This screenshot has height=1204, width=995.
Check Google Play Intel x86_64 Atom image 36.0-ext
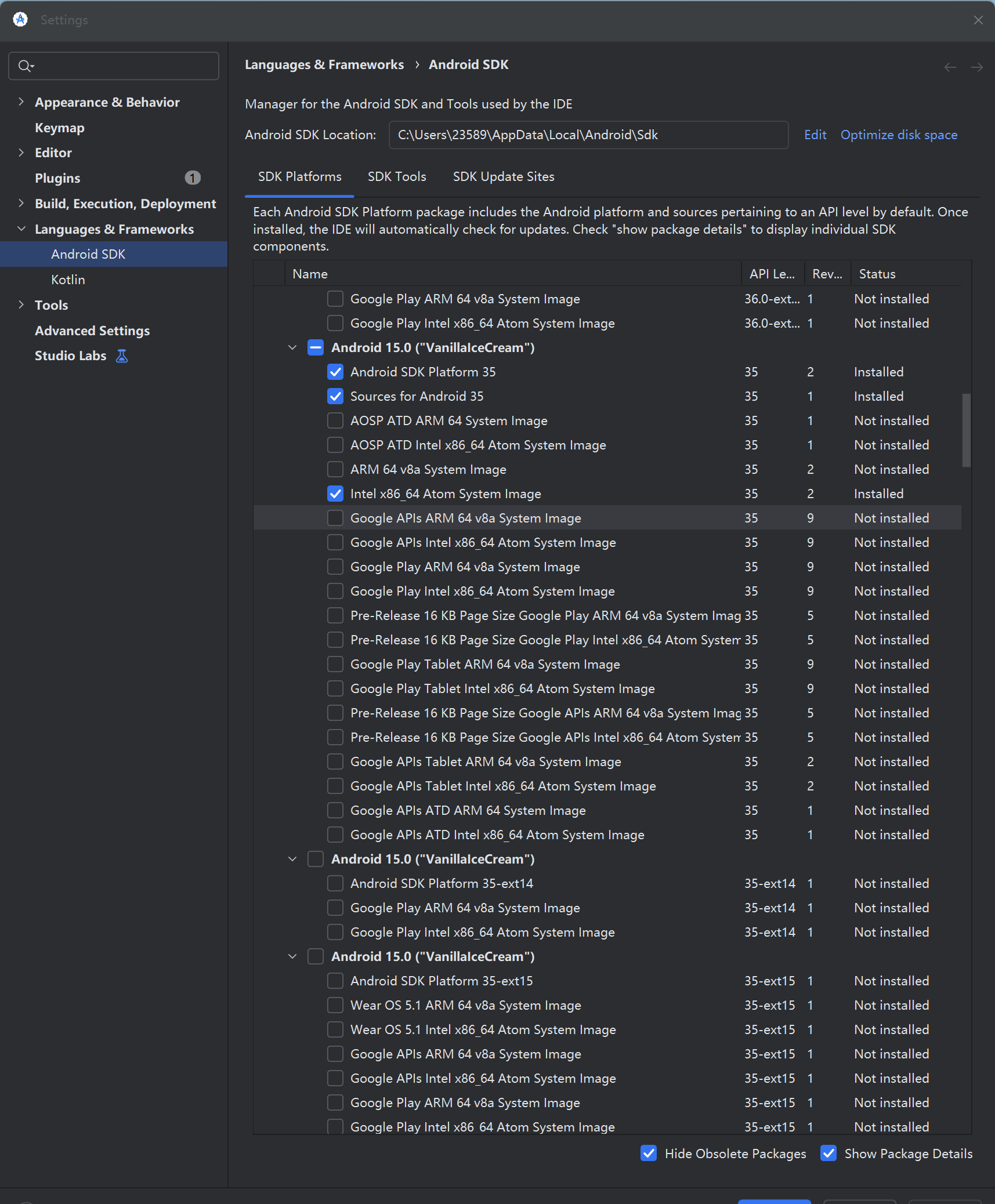point(335,324)
